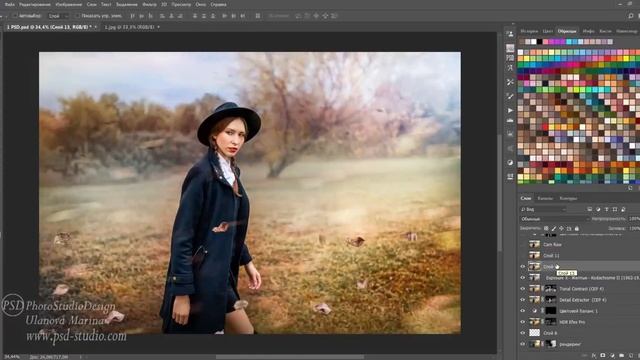Hide the Detail Extractor layer
640x360 pixels.
coord(523,300)
